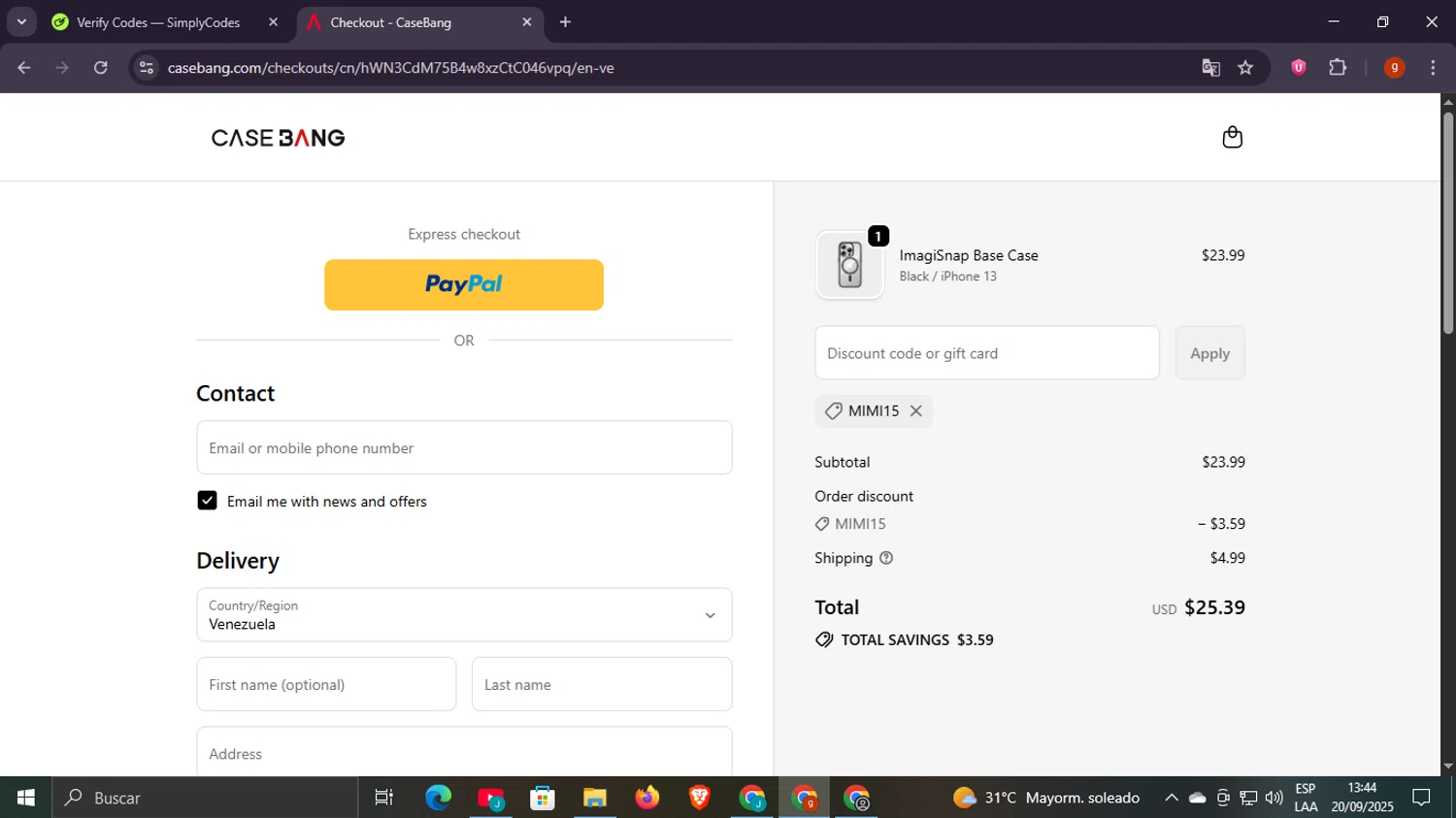
Task: Launch Microsoft Edge from the taskbar
Action: tap(438, 798)
